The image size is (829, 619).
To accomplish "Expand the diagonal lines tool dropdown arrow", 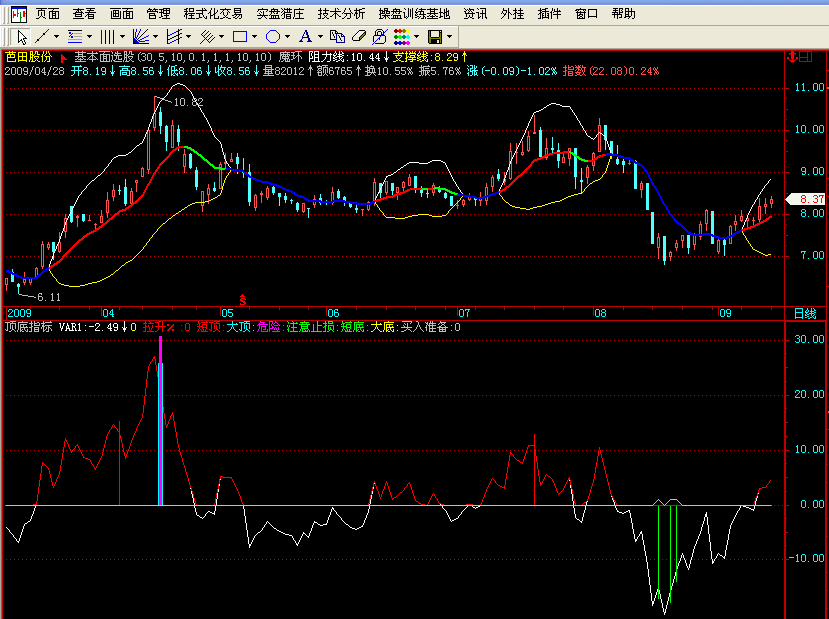I will click(x=222, y=37).
